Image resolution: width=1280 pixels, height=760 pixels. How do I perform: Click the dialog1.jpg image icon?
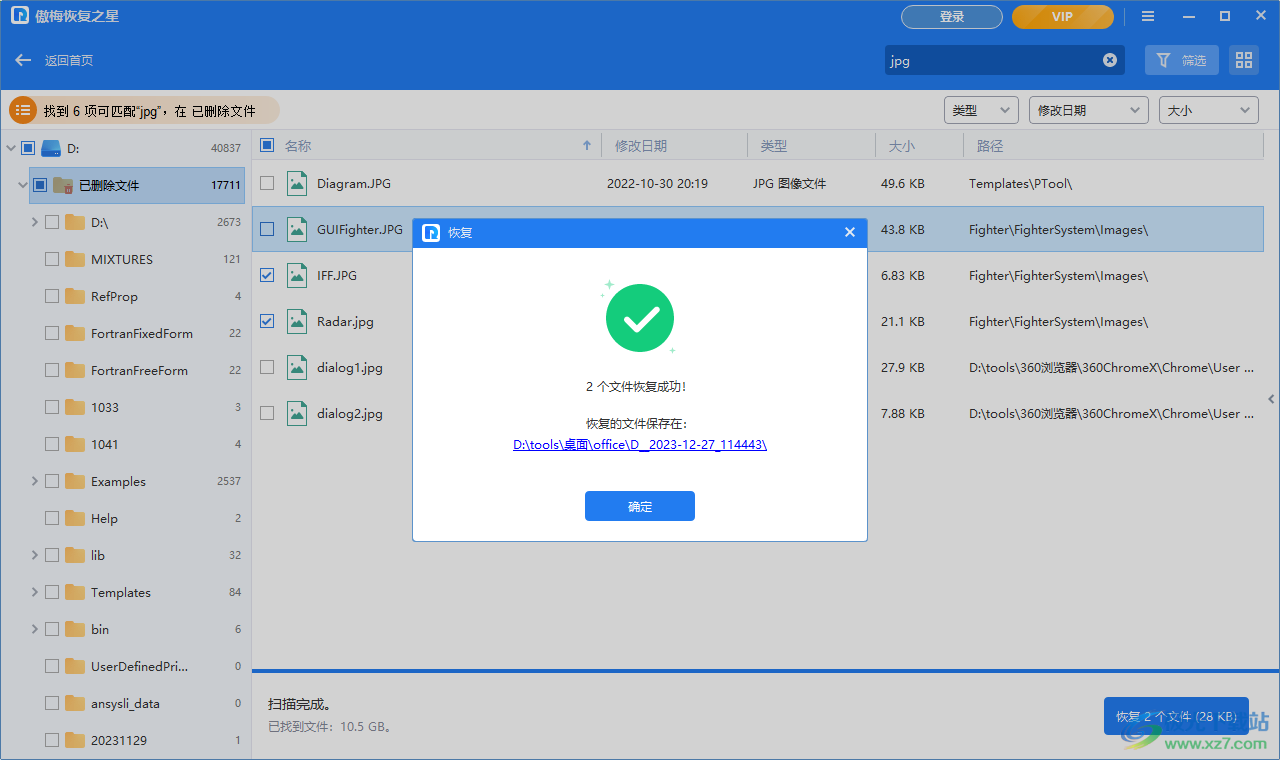(x=297, y=367)
